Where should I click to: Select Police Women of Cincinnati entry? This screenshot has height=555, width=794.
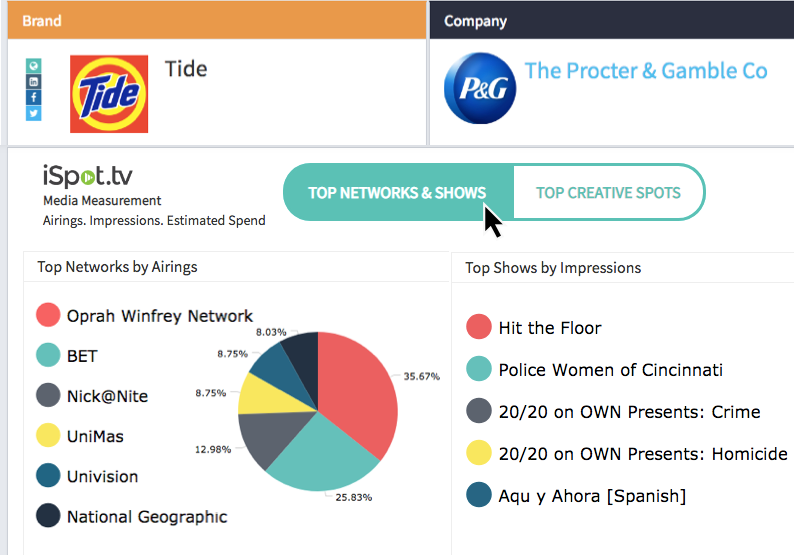[x=610, y=370]
